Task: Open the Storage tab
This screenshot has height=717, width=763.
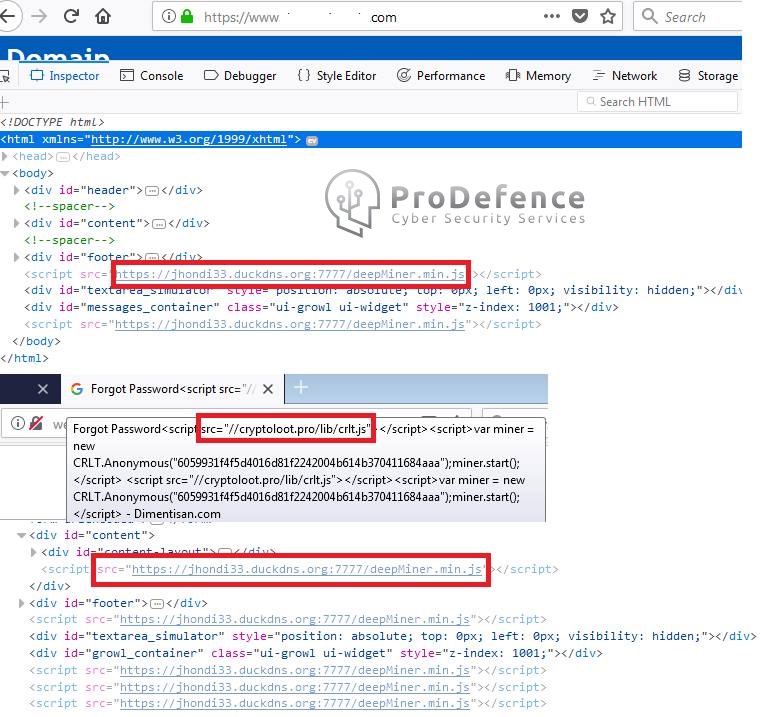Action: [708, 76]
